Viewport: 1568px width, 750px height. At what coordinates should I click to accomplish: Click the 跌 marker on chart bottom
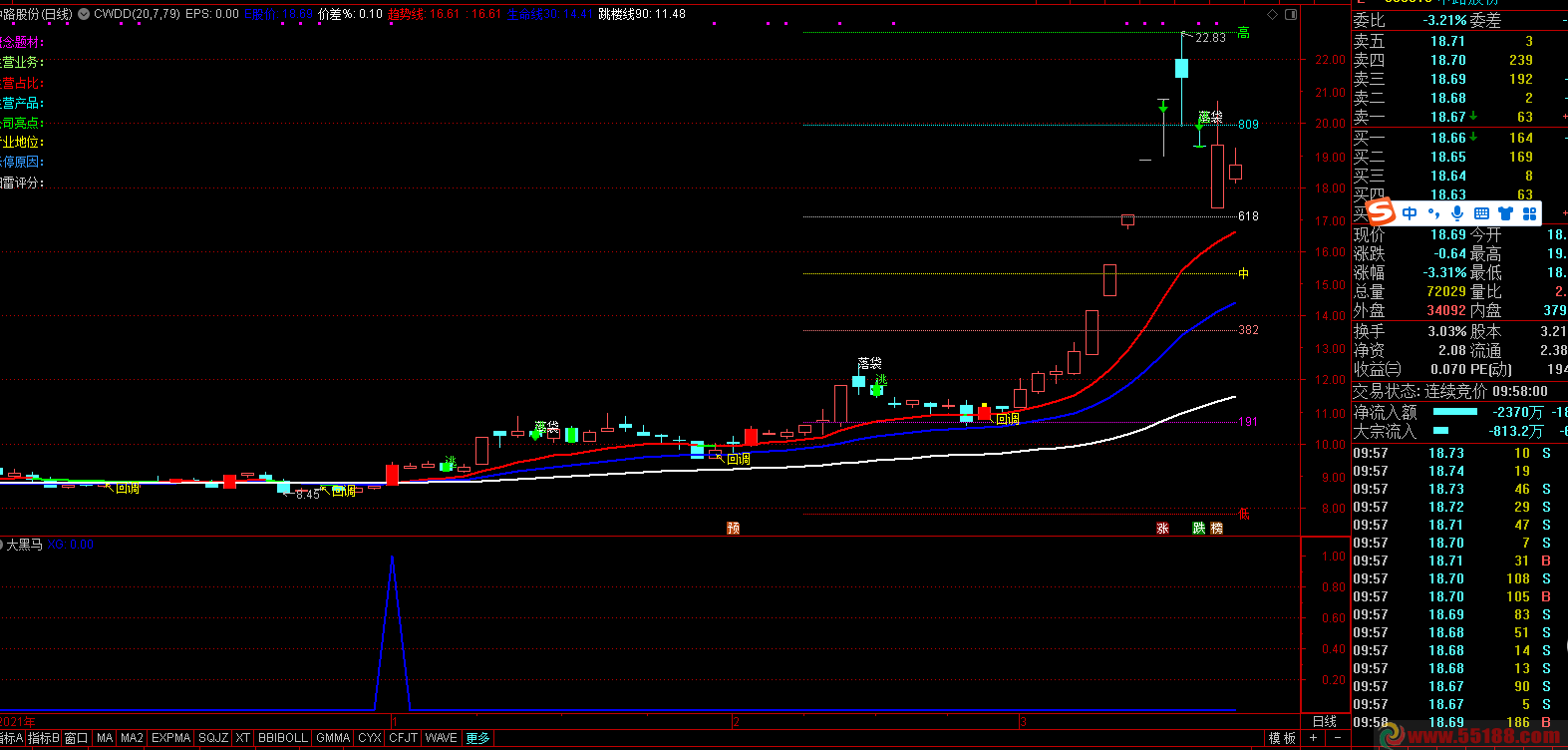pos(1199,528)
